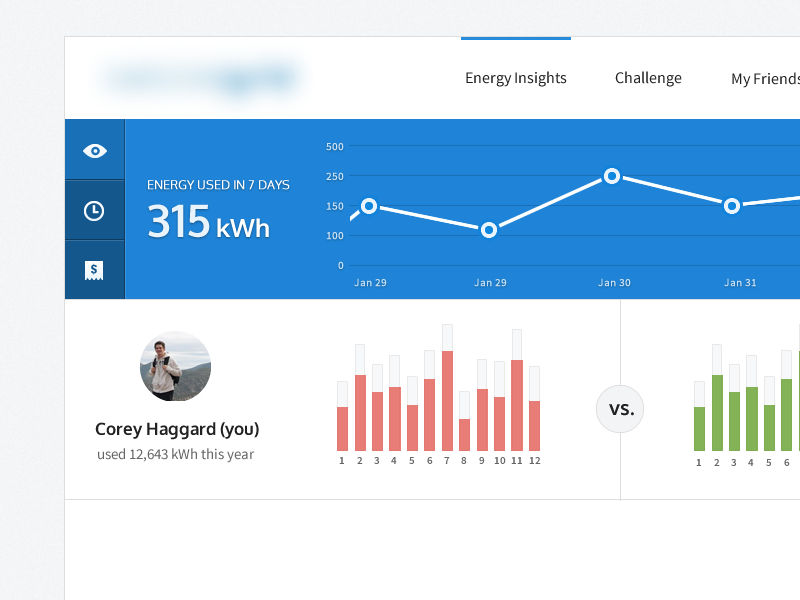Select the line chart point at Jan 30
Viewport: 800px width, 600px height.
coord(612,176)
